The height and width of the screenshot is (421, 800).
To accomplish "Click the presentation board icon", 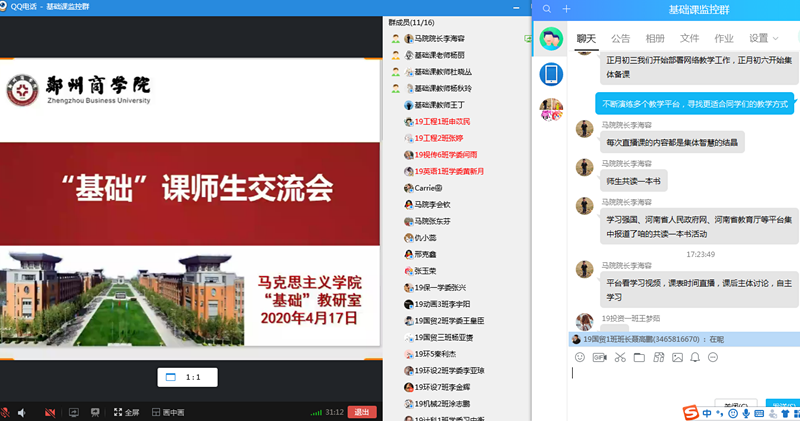I will pyautogui.click(x=95, y=412).
